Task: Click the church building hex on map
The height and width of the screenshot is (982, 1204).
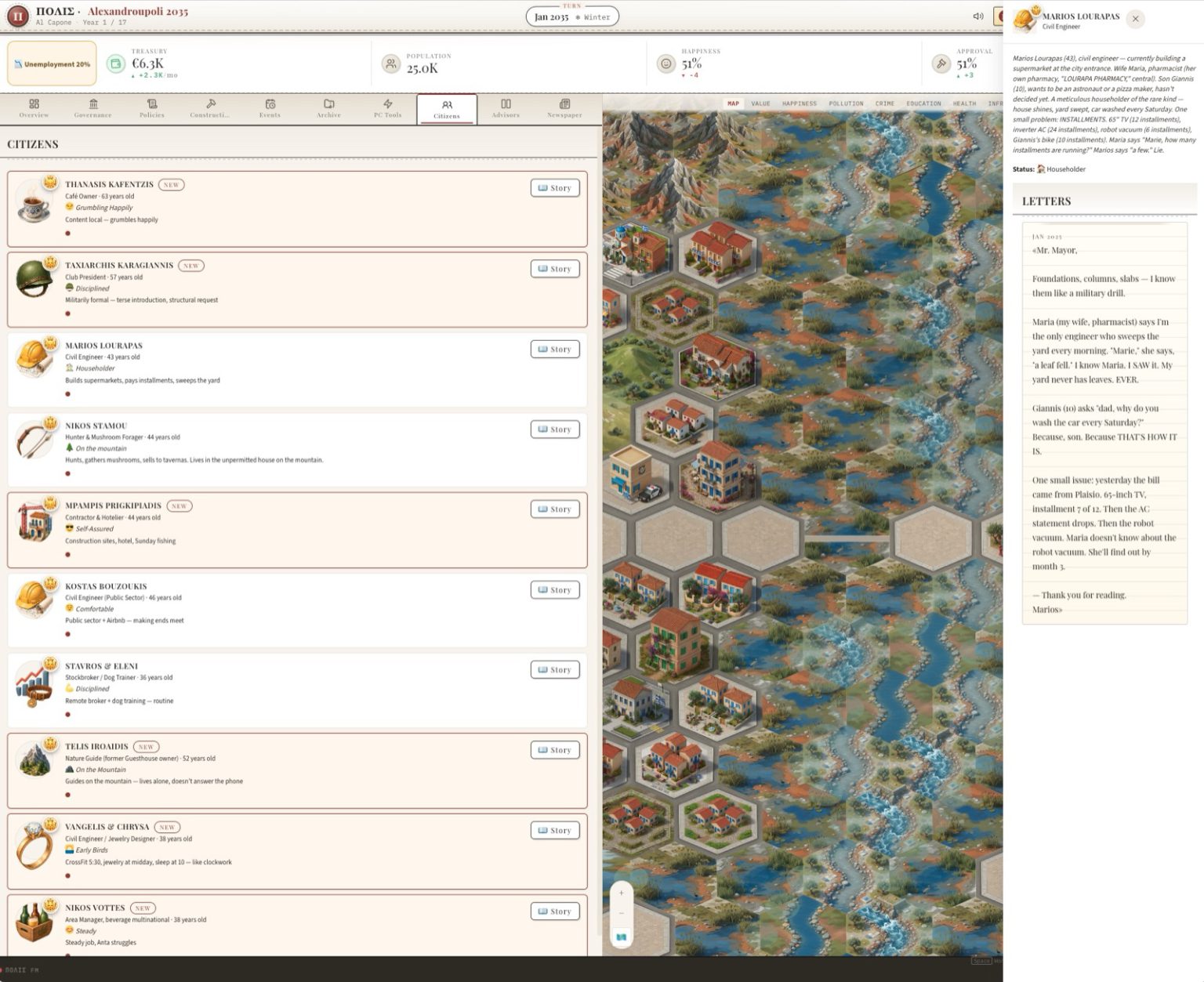Action: pos(635,249)
